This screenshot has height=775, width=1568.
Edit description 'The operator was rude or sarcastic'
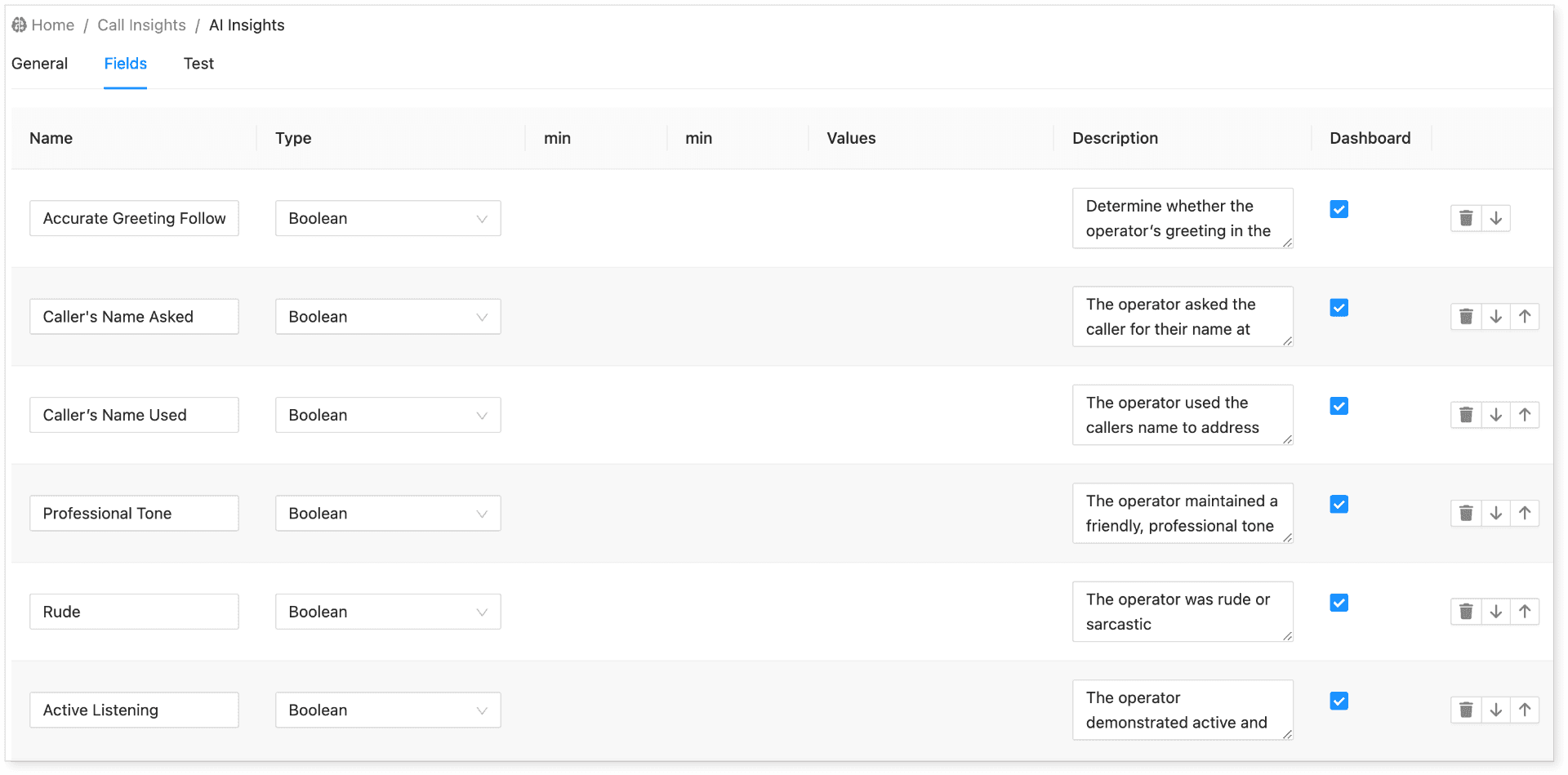[x=1183, y=612]
